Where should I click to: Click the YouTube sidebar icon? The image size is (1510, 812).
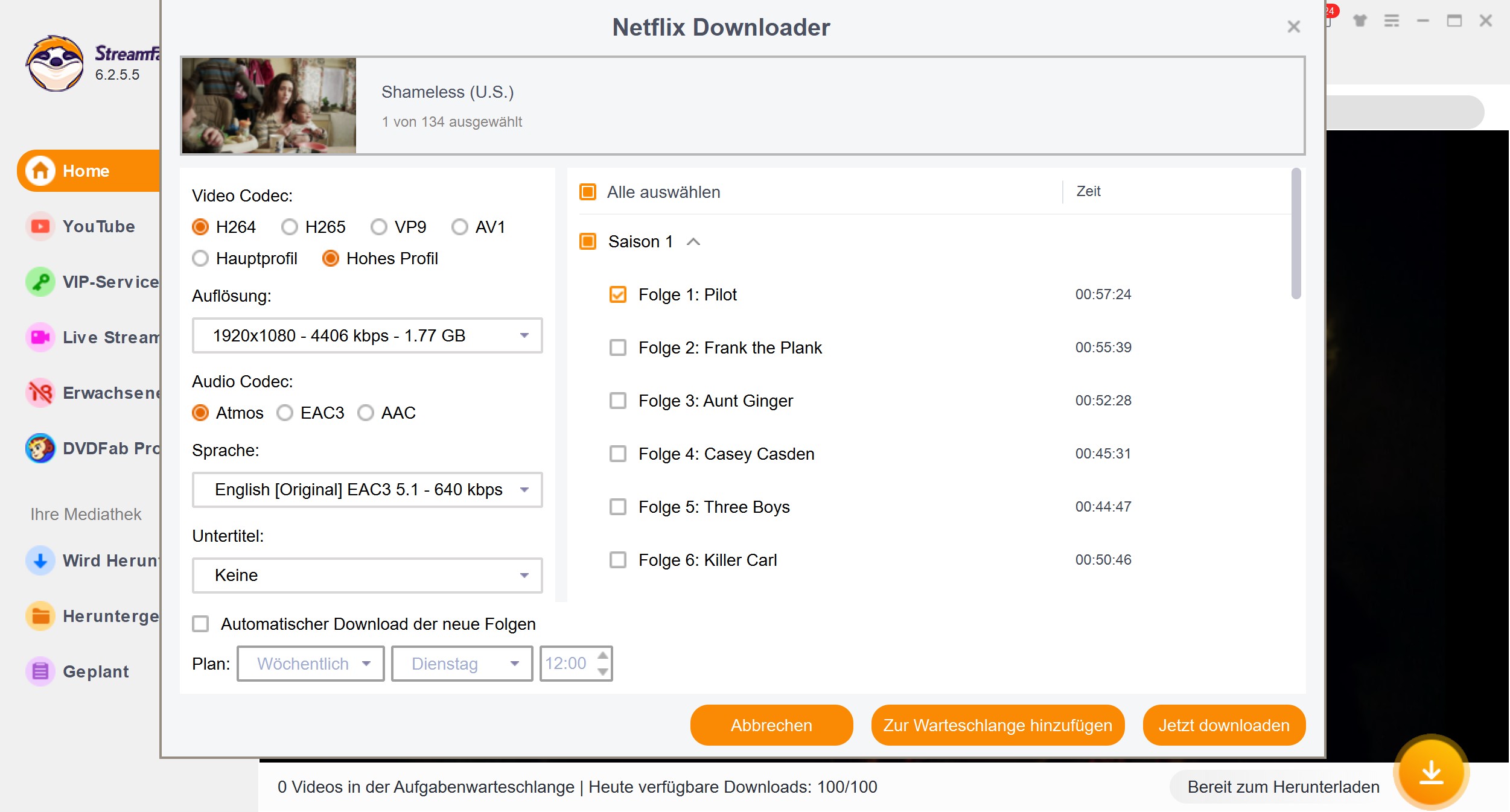(40, 226)
